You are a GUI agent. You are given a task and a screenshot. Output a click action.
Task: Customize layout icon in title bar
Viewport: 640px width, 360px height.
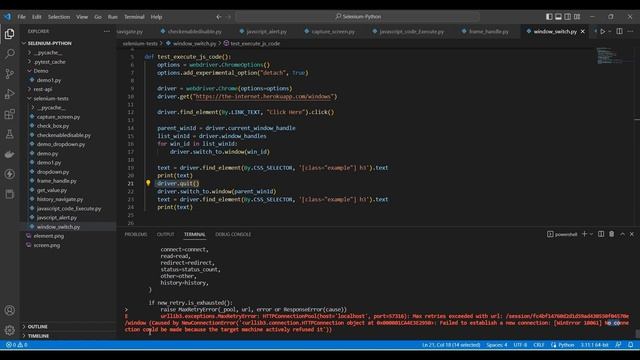577,17
